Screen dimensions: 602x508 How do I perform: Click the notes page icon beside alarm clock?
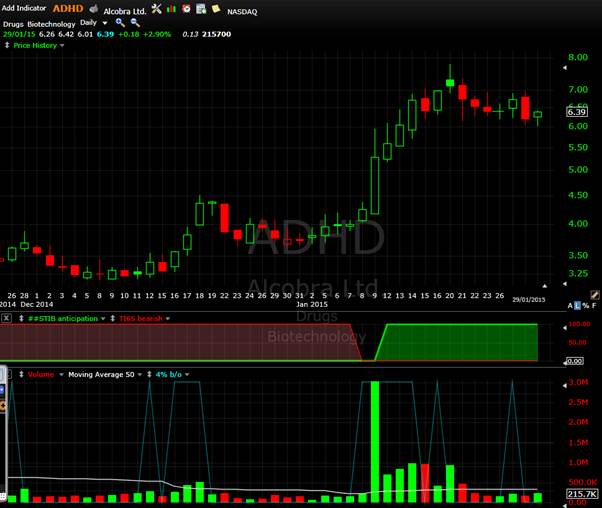pos(201,9)
